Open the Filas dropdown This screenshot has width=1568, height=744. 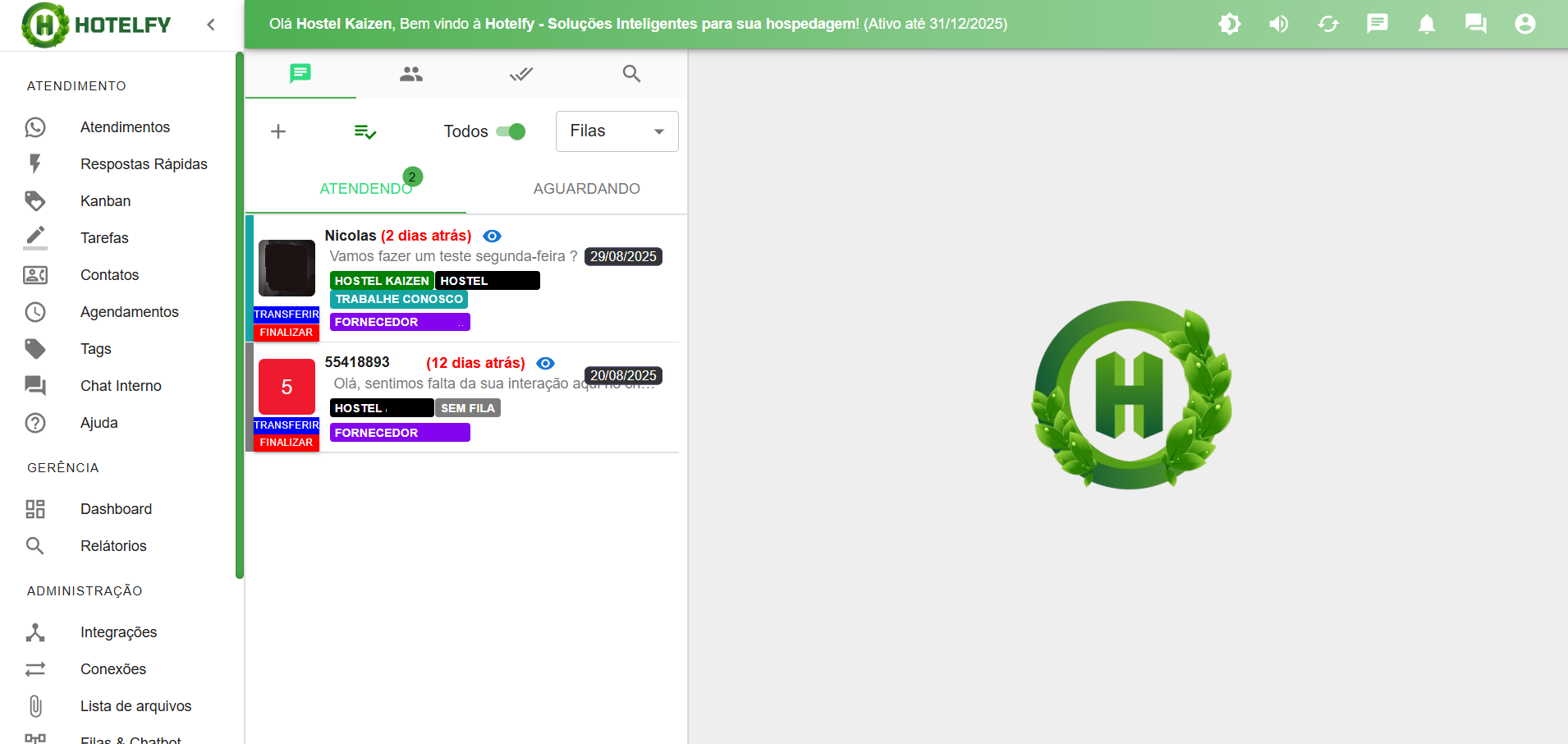coord(617,131)
